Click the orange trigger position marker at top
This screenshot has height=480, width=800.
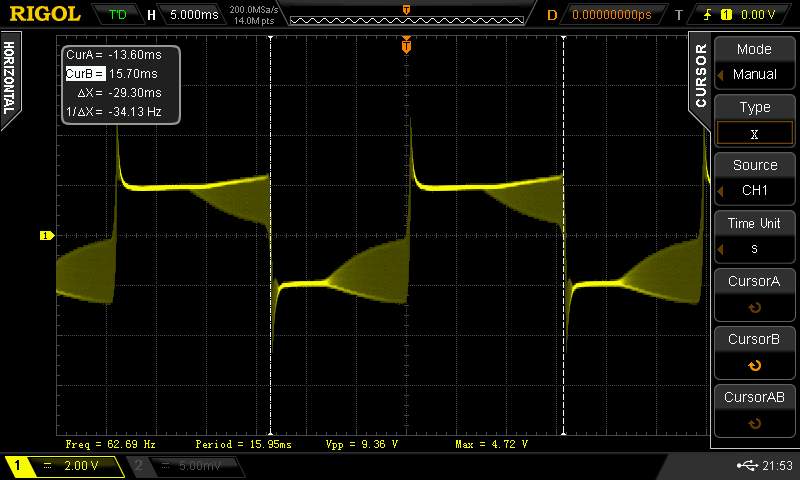[406, 44]
